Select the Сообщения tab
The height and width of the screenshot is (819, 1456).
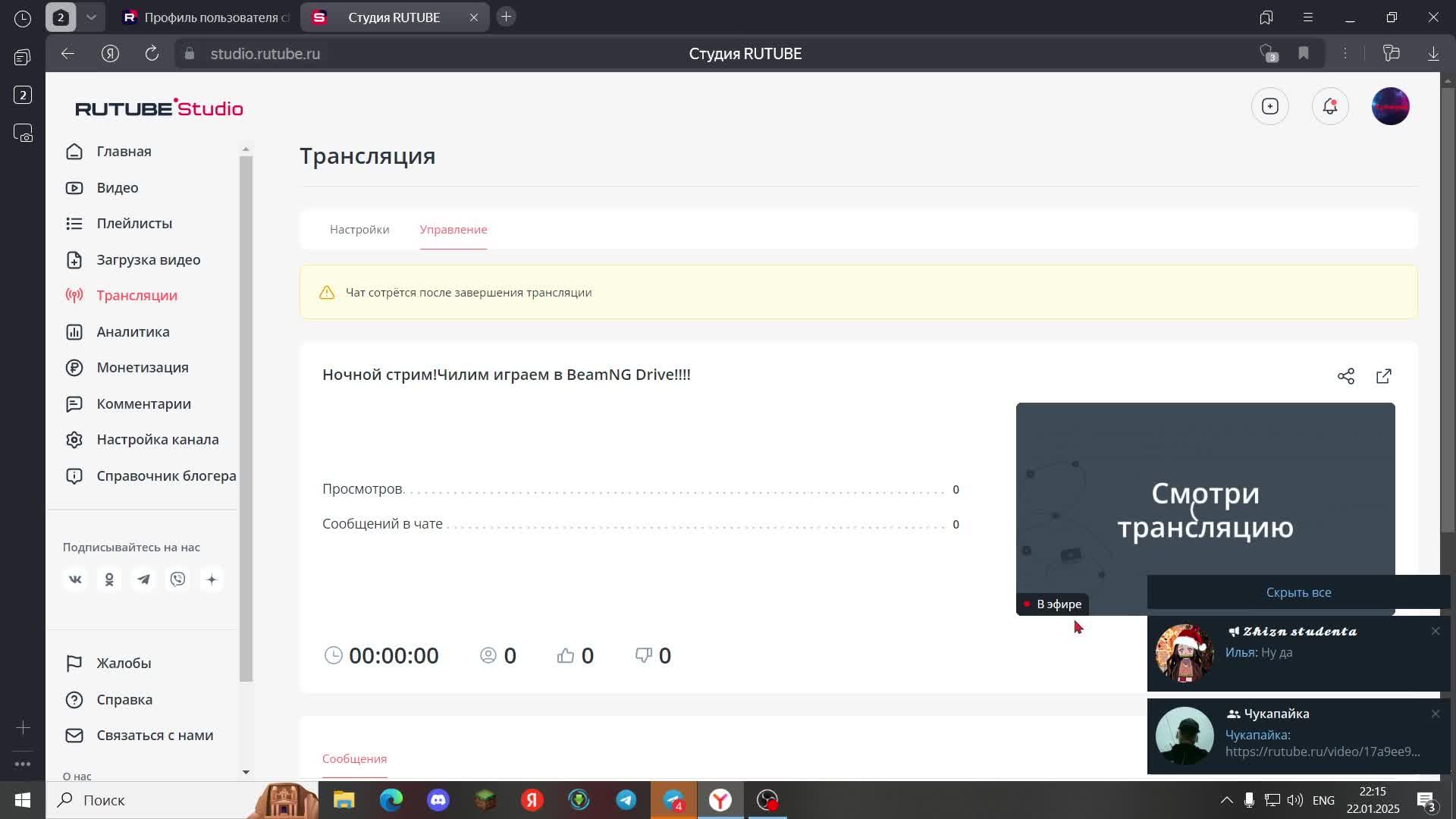point(354,759)
